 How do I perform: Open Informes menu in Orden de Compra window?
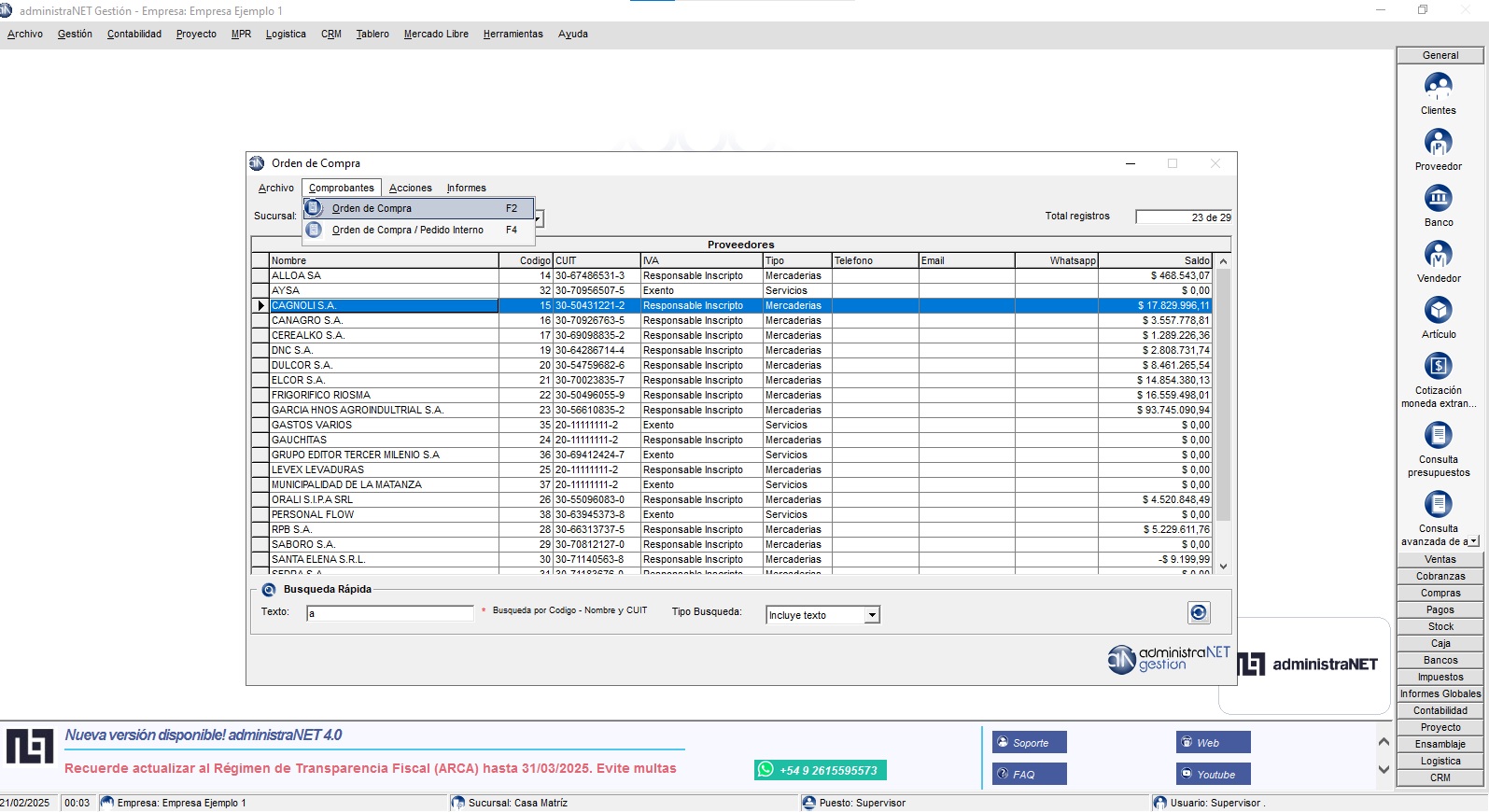click(x=466, y=188)
